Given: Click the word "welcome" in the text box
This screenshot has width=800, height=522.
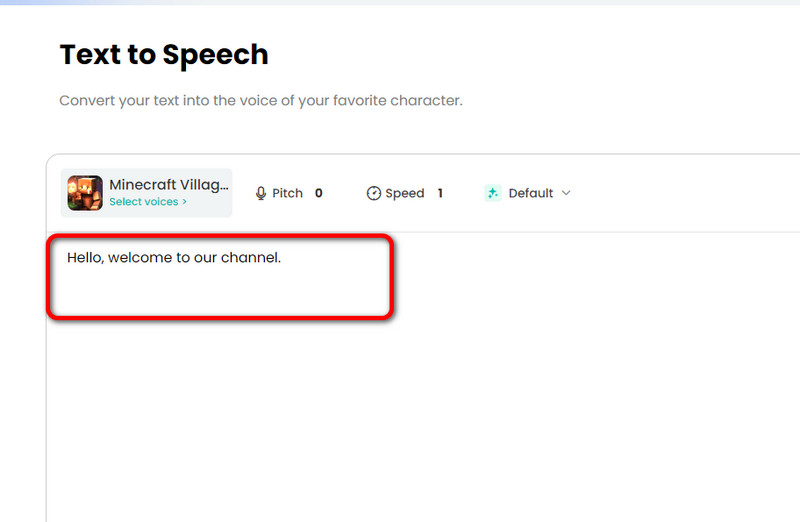Looking at the screenshot, I should point(139,258).
